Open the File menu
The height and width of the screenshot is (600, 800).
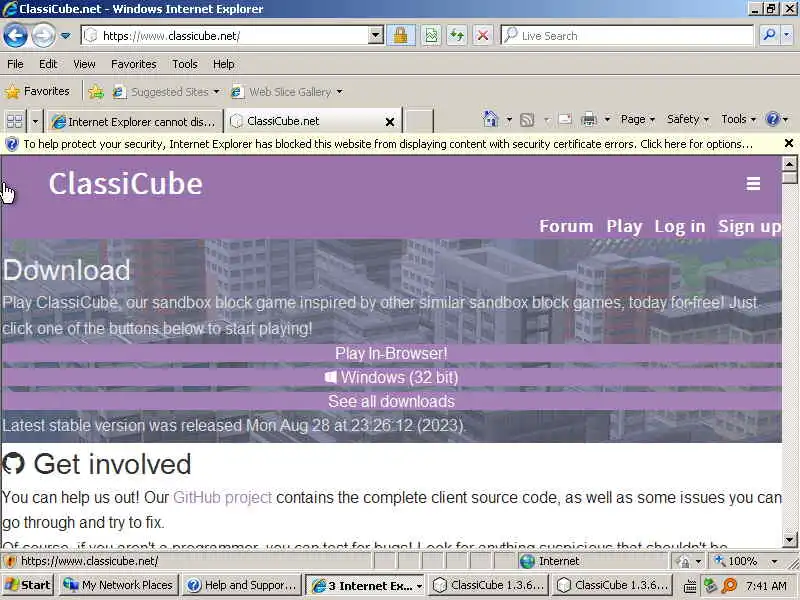click(15, 64)
